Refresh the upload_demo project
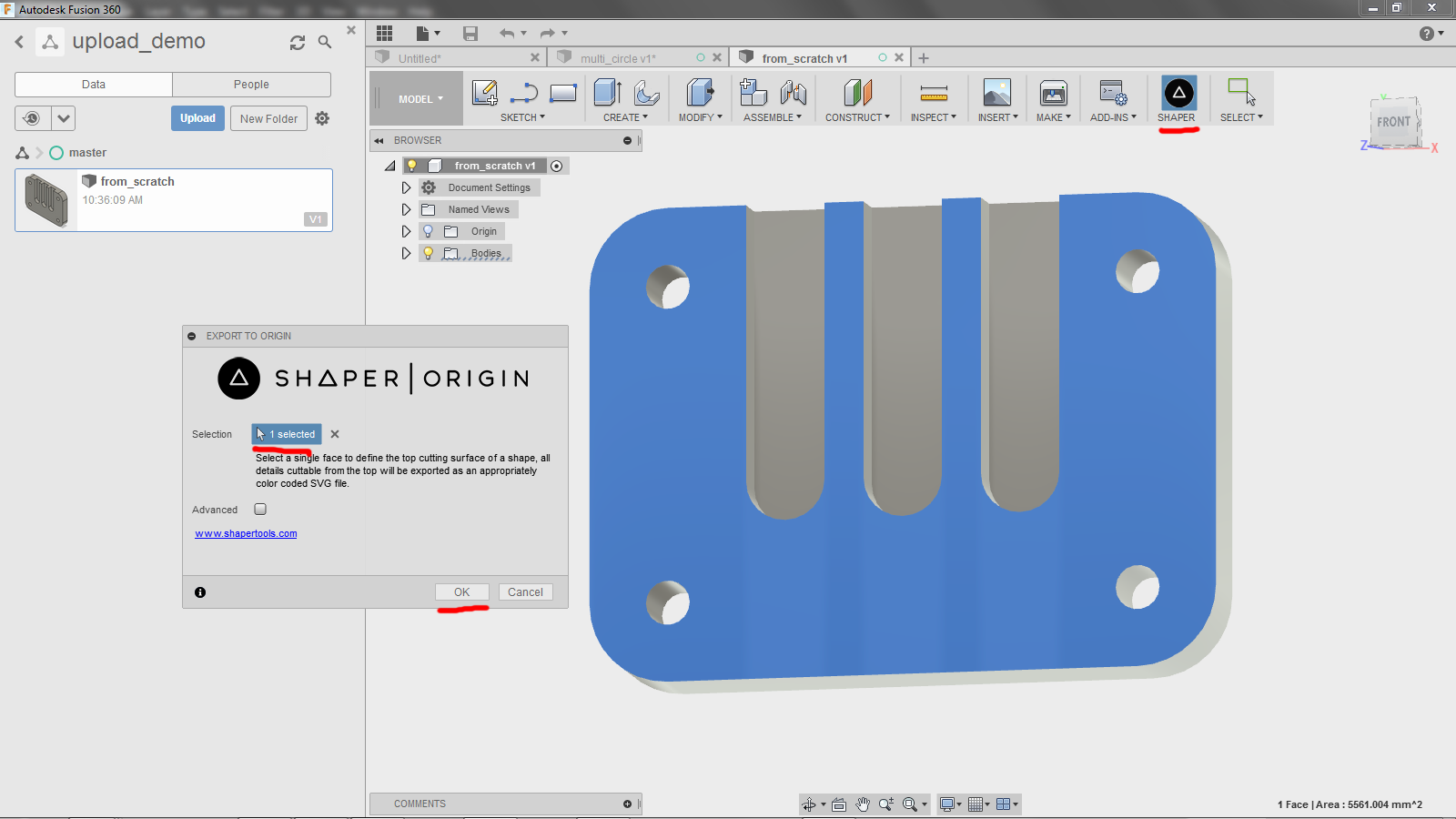 (298, 42)
